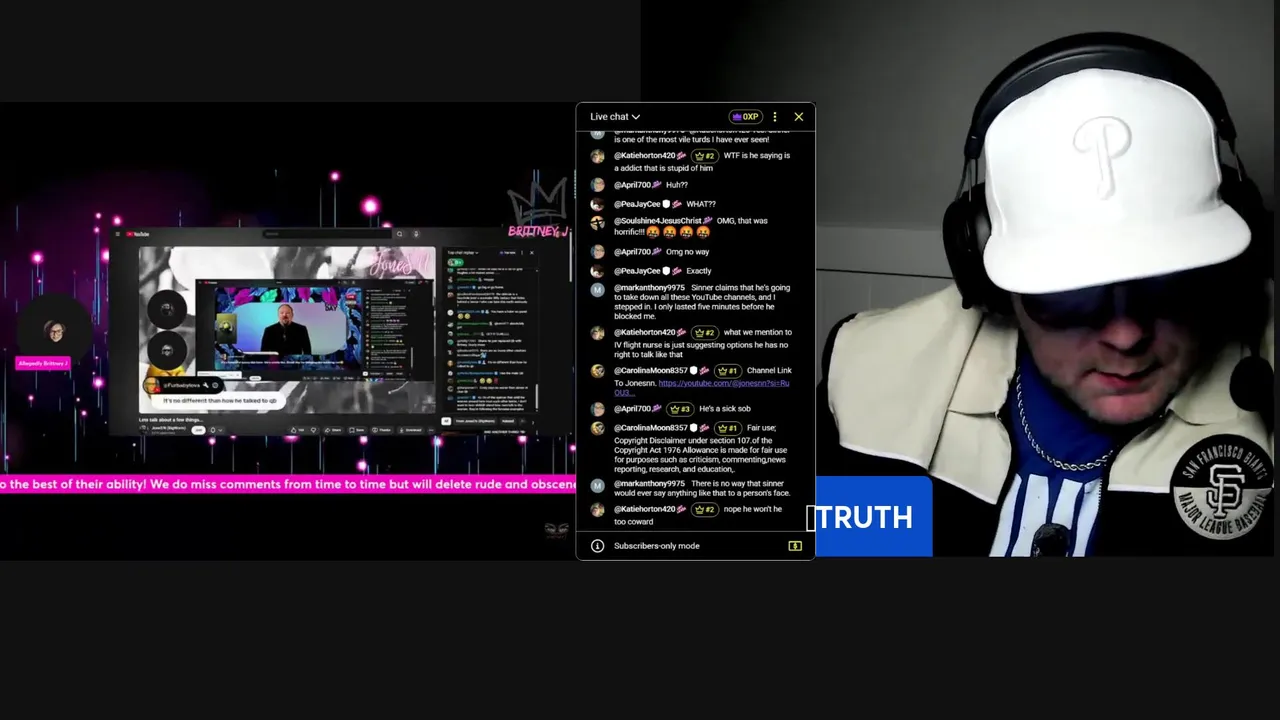
Task: Click the scrolling pink comments ticker banner
Action: 288,485
